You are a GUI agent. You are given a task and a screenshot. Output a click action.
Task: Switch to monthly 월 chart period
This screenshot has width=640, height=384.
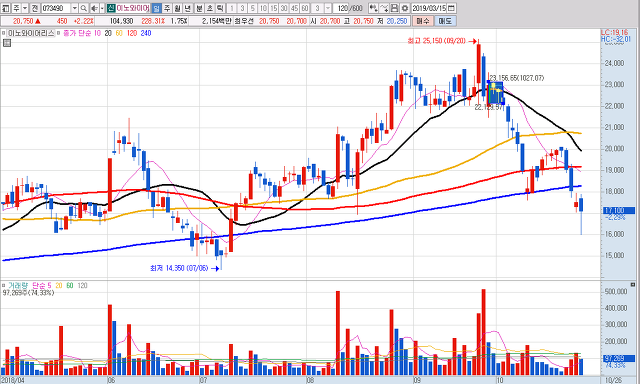178,8
